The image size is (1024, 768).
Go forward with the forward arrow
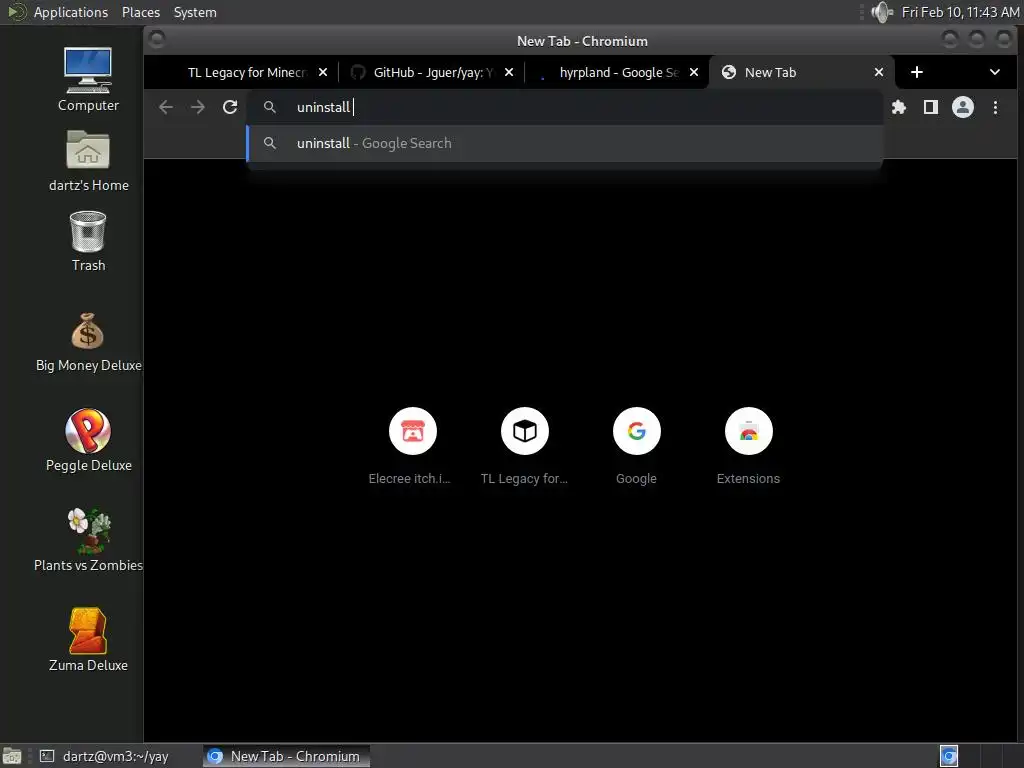(198, 107)
